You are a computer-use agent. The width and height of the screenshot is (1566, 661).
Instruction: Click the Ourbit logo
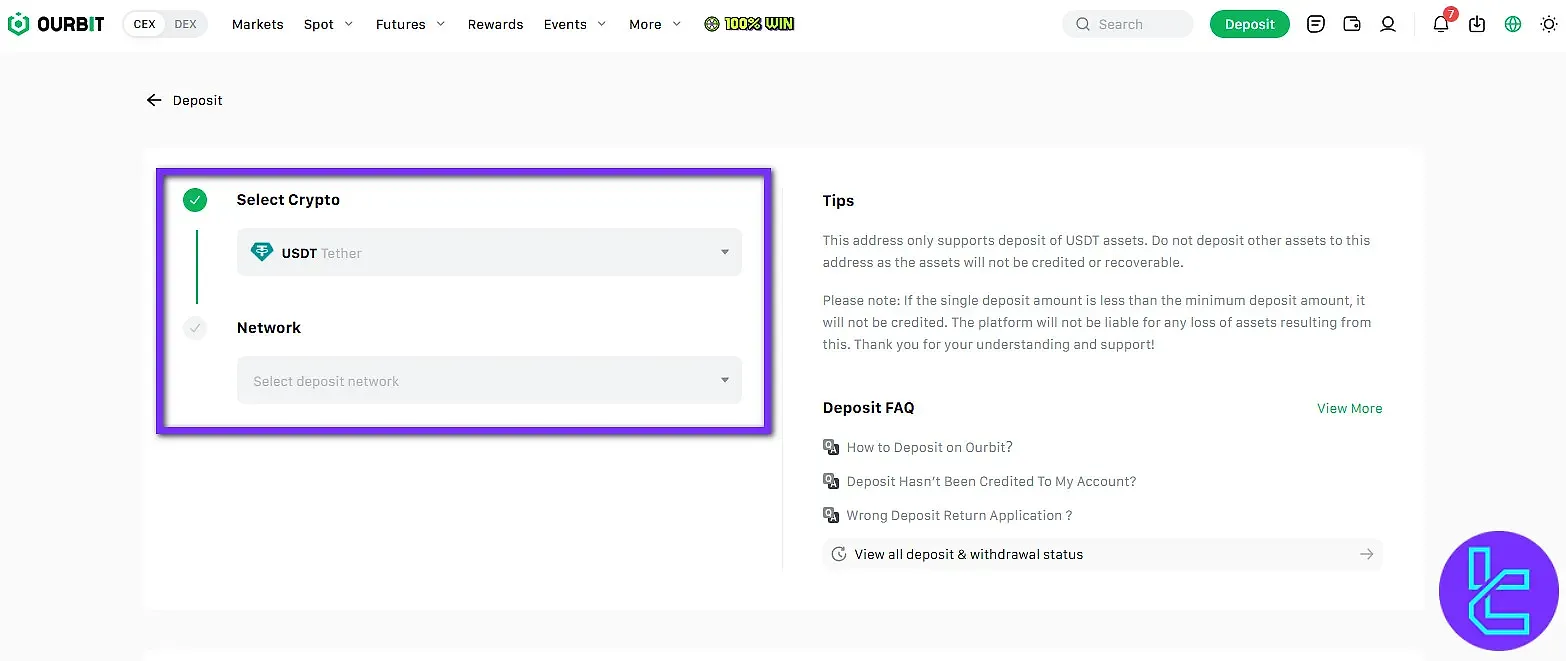click(x=55, y=23)
